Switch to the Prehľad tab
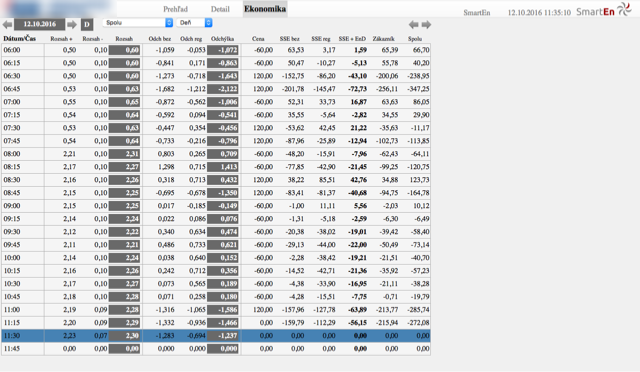The image size is (640, 372). tap(176, 9)
